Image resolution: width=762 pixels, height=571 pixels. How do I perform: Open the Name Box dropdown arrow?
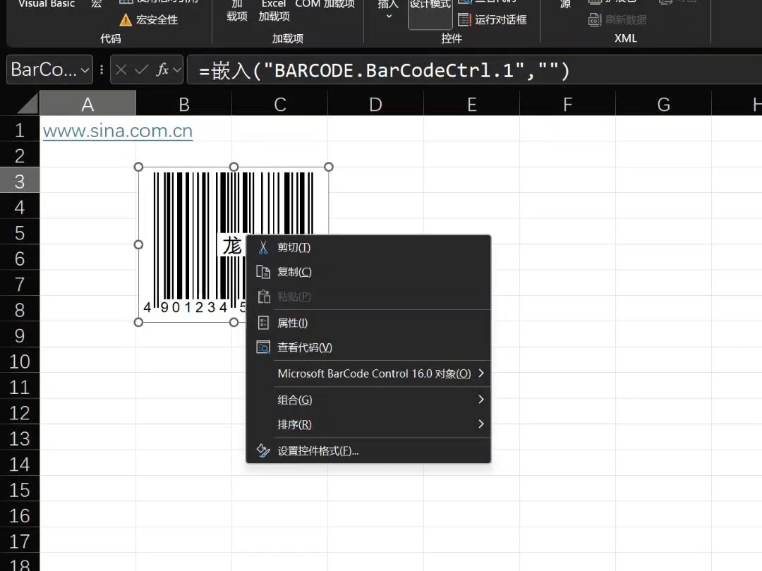[x=85, y=70]
